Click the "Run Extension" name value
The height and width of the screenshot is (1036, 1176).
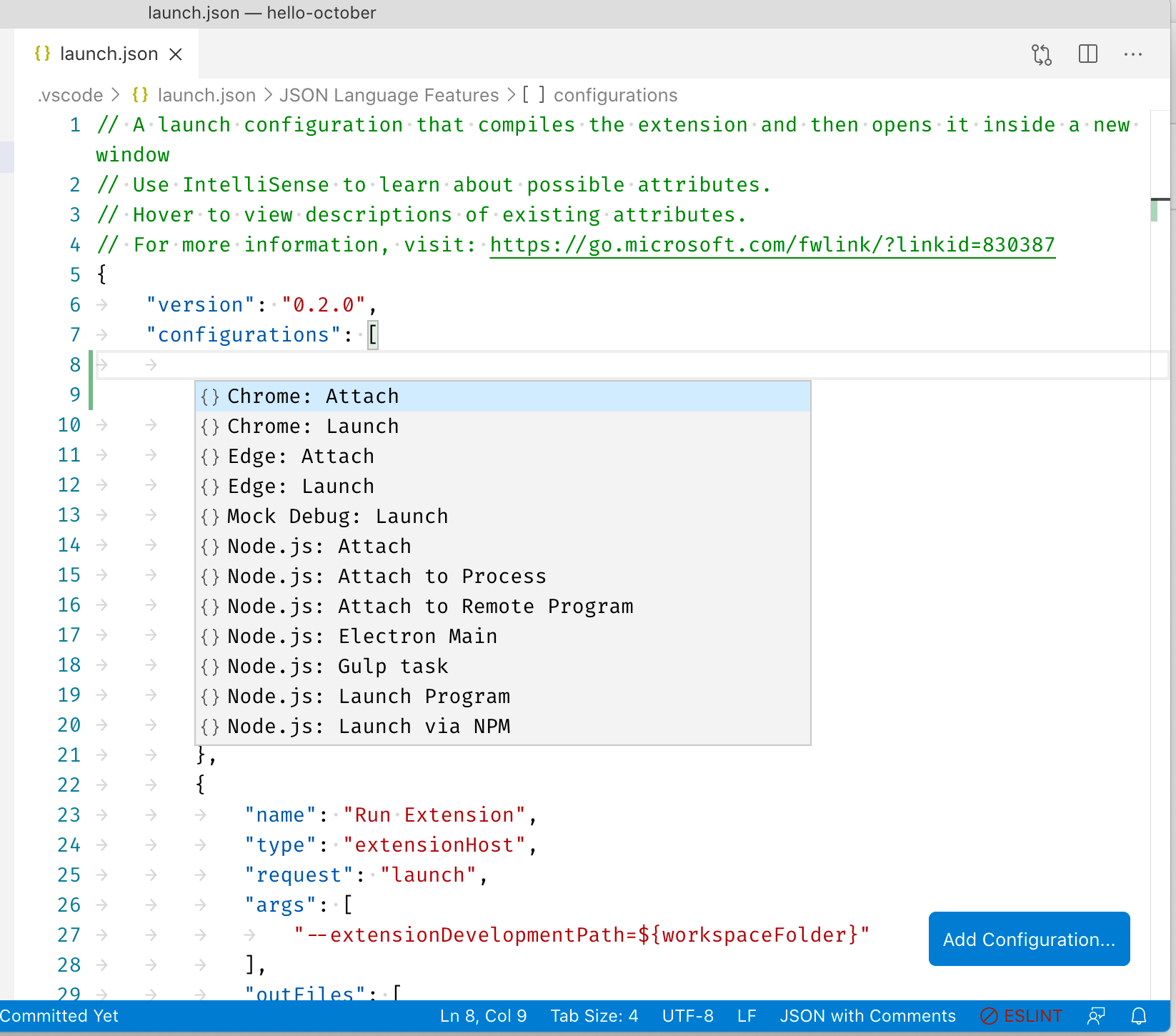tap(434, 815)
